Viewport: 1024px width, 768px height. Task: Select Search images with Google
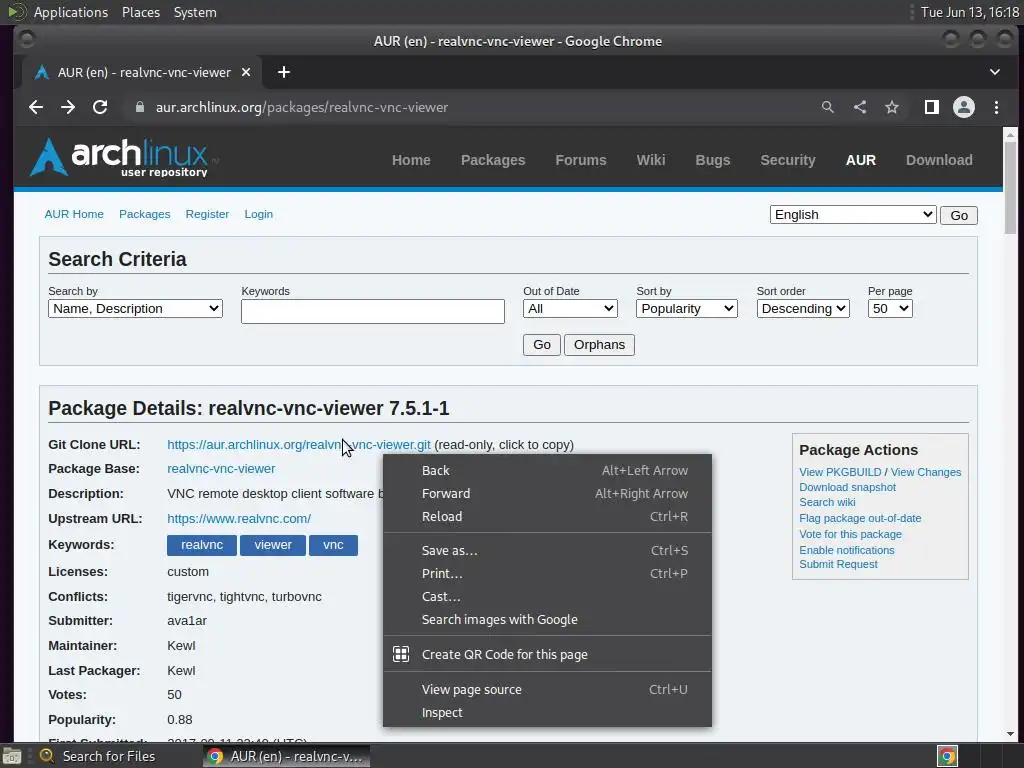pyautogui.click(x=547, y=619)
